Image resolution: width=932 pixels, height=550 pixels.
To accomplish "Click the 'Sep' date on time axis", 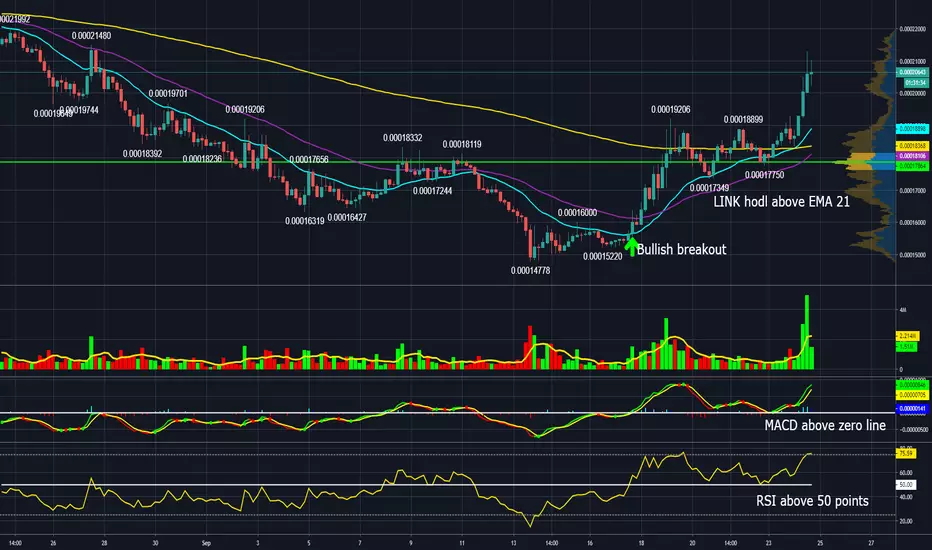I will [x=206, y=543].
